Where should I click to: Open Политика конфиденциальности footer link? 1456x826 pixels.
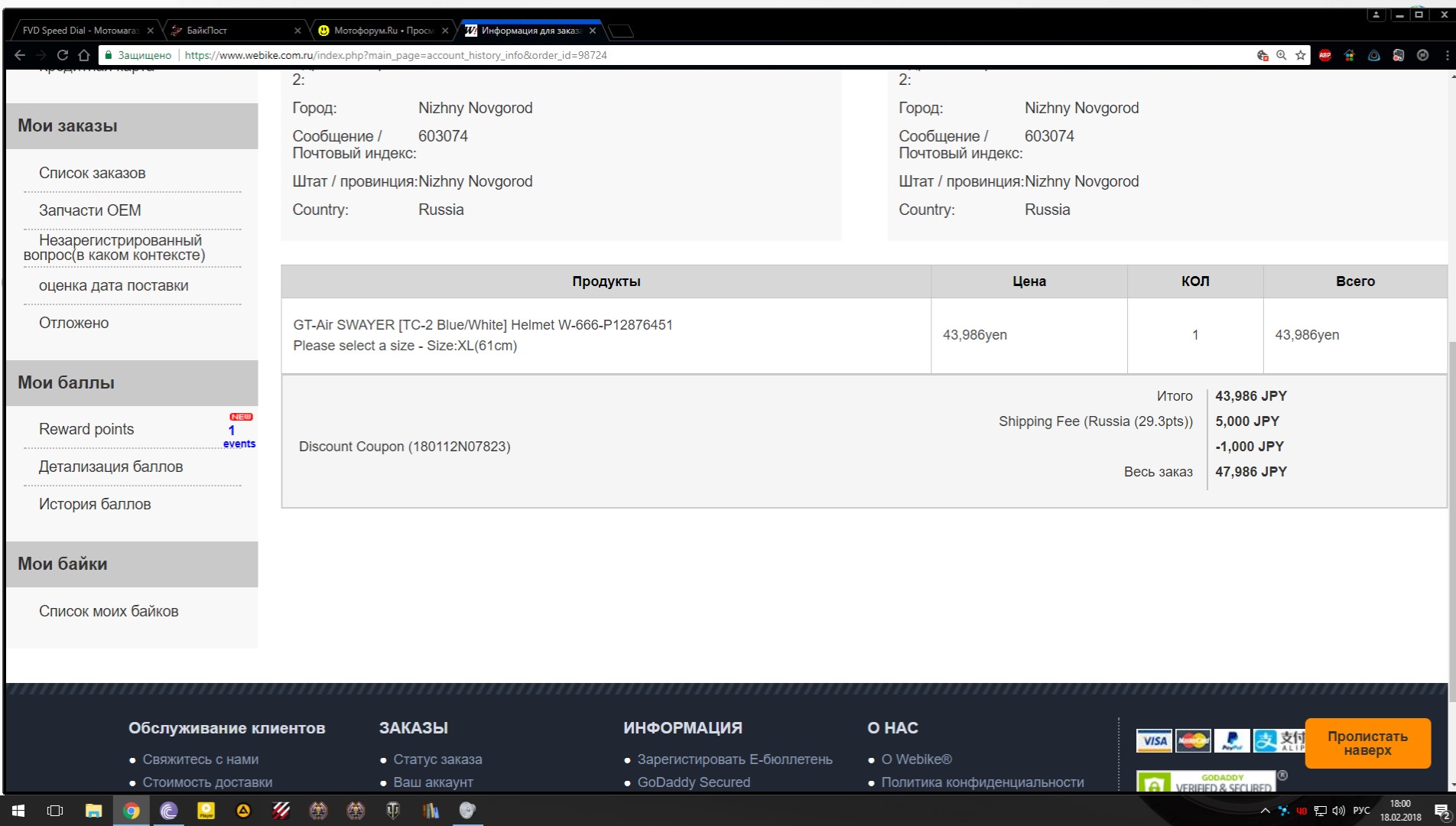click(x=983, y=782)
